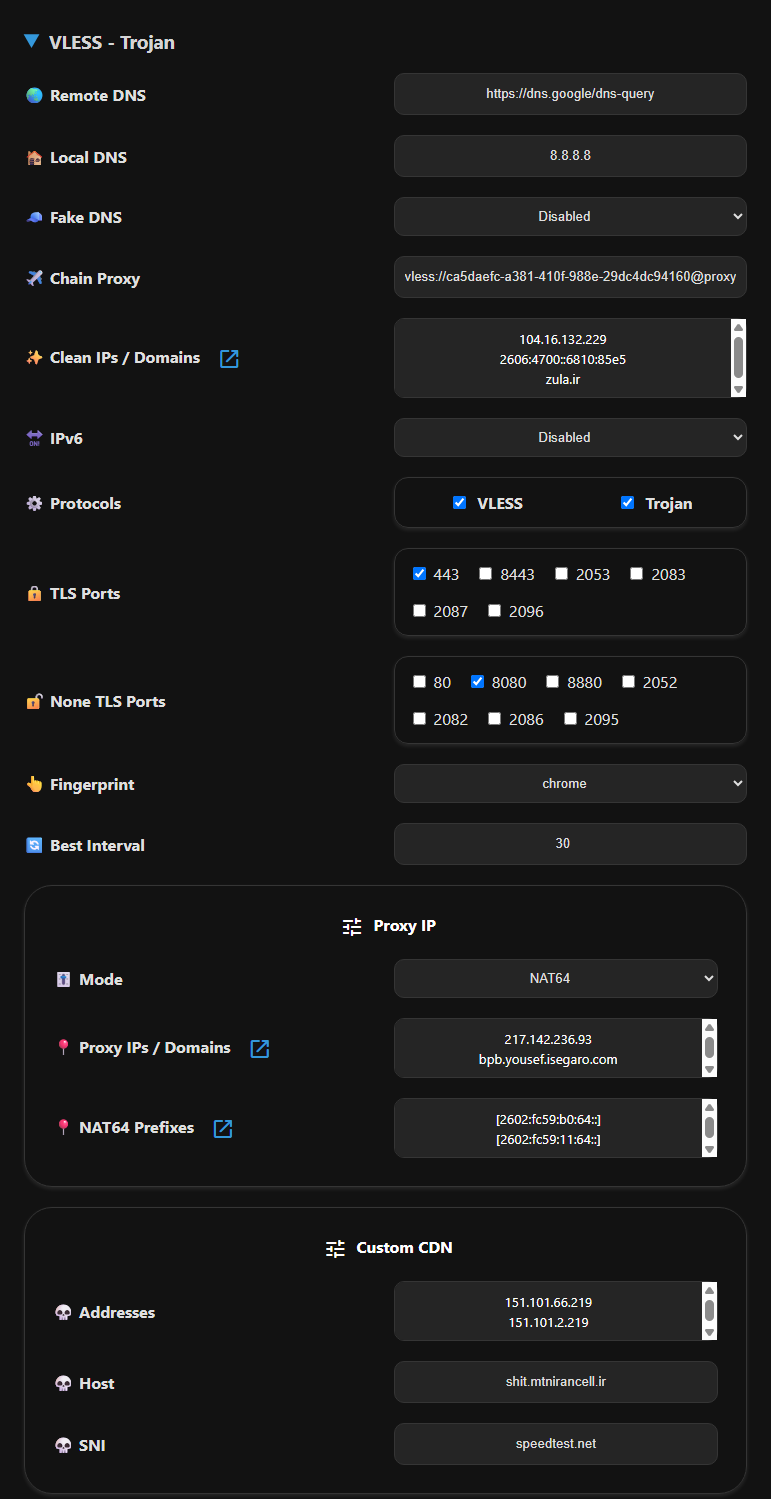The width and height of the screenshot is (771, 1499).
Task: Collapse the VLESS - Trojan section
Action: (31, 42)
